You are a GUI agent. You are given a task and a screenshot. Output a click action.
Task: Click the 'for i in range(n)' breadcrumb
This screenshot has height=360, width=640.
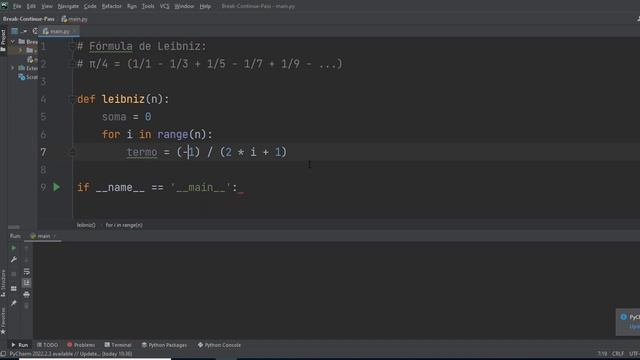coord(124,225)
